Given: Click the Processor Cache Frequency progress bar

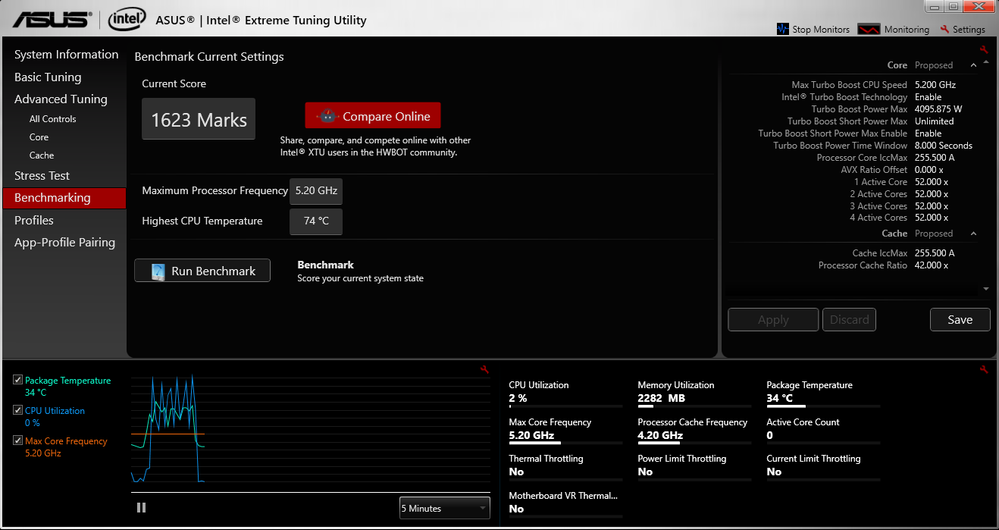Looking at the screenshot, I should [694, 443].
